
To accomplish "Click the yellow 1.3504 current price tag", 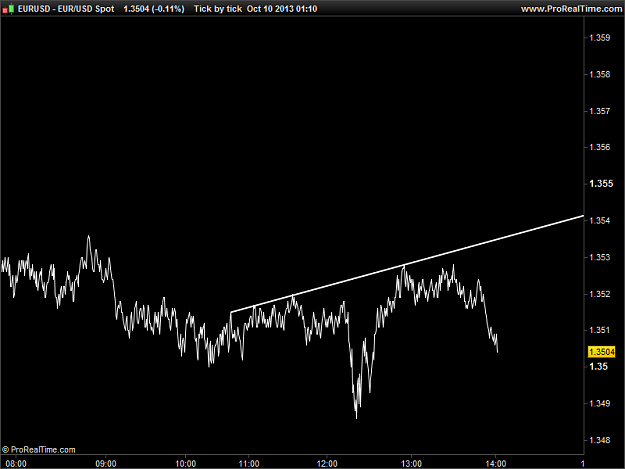I will 601,352.
